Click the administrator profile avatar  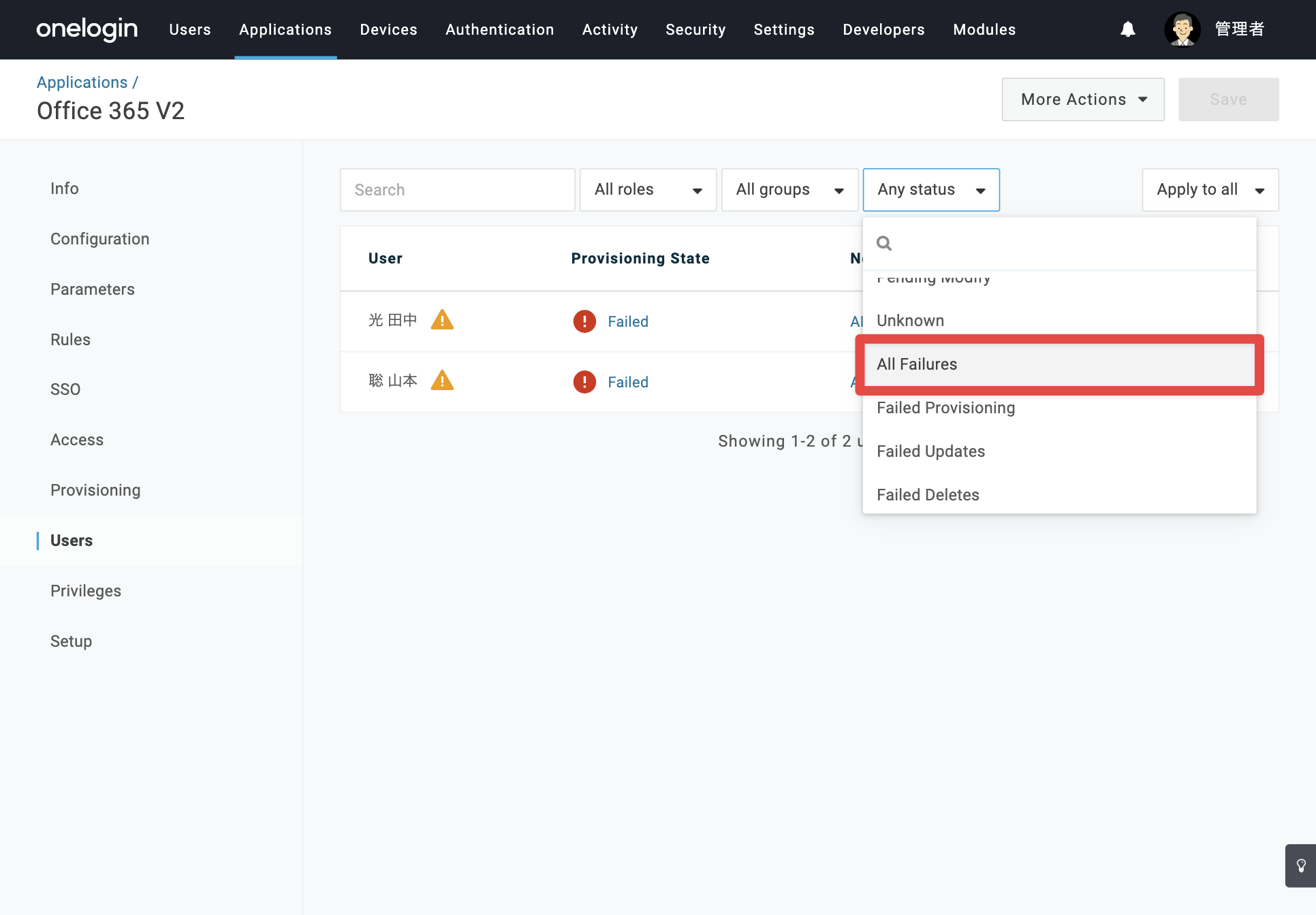pyautogui.click(x=1182, y=29)
